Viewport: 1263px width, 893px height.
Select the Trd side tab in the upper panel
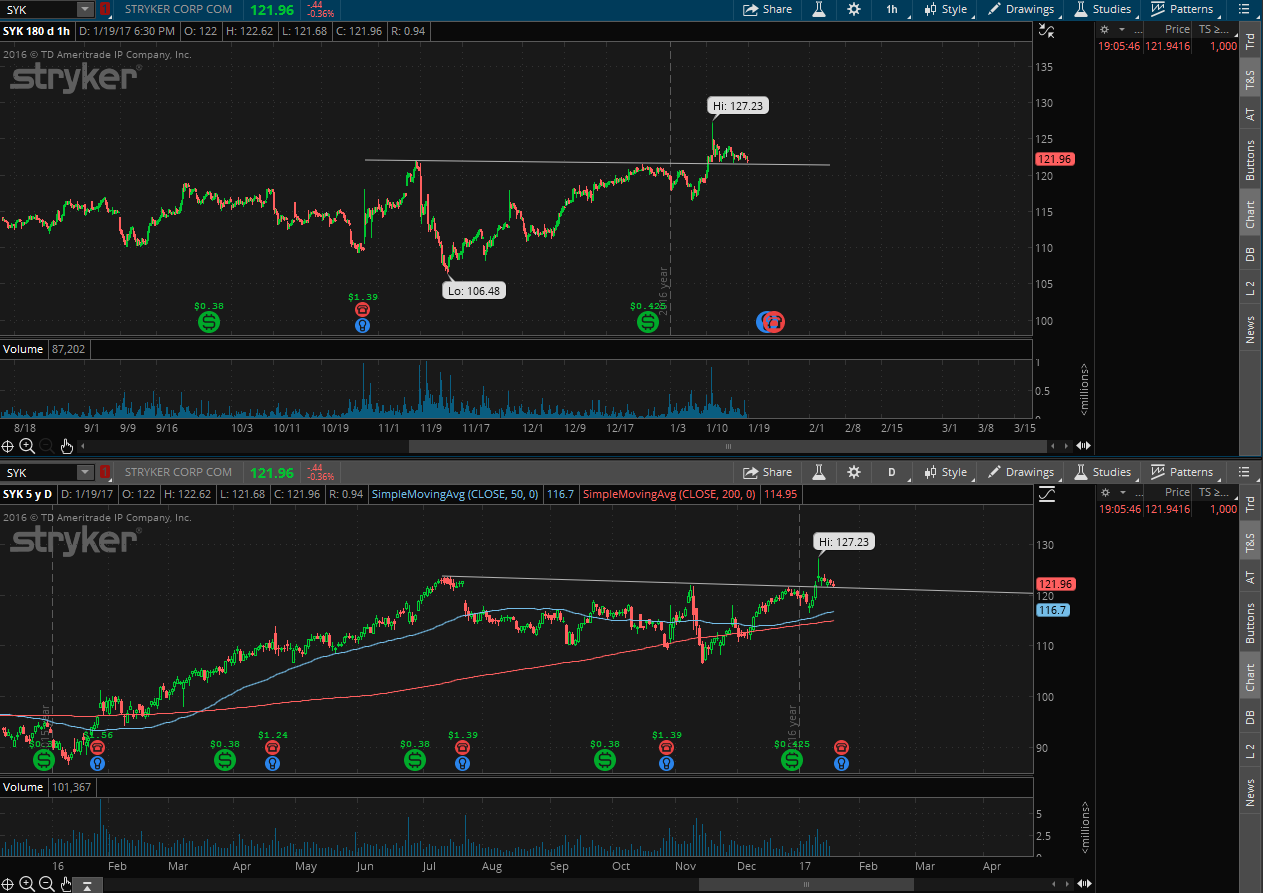pos(1249,41)
